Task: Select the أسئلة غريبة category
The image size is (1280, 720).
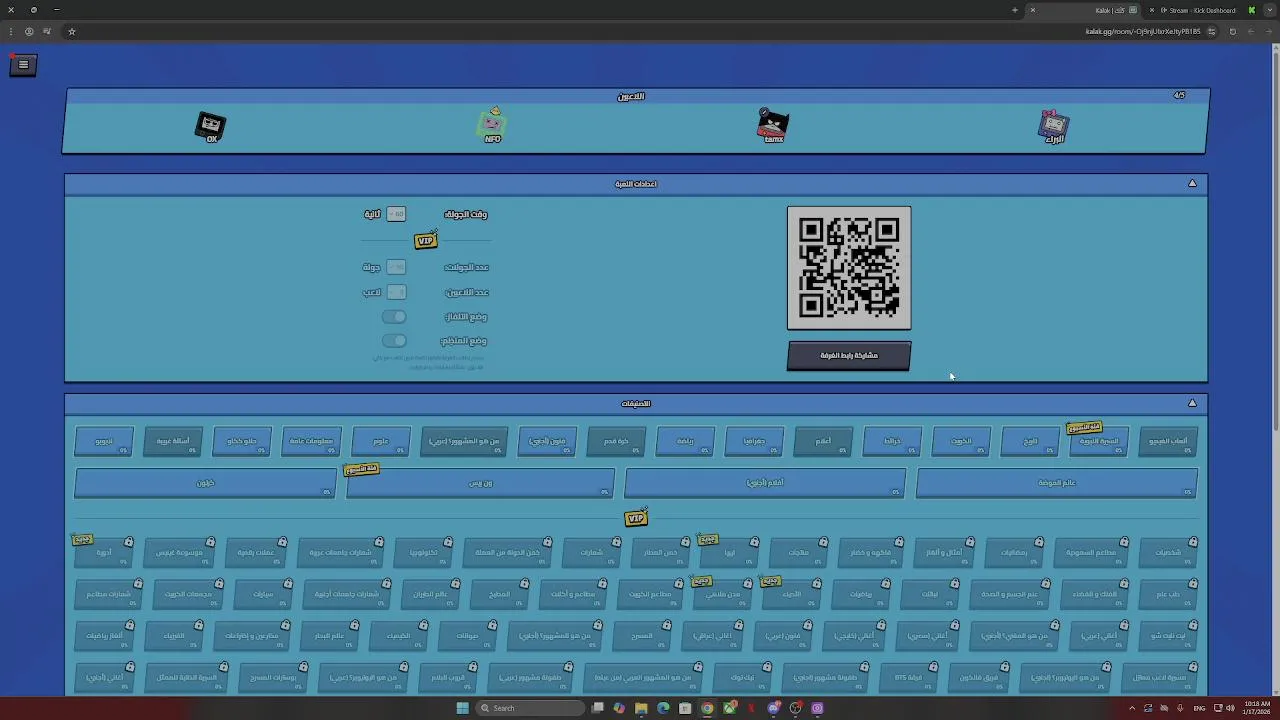Action: [172, 442]
